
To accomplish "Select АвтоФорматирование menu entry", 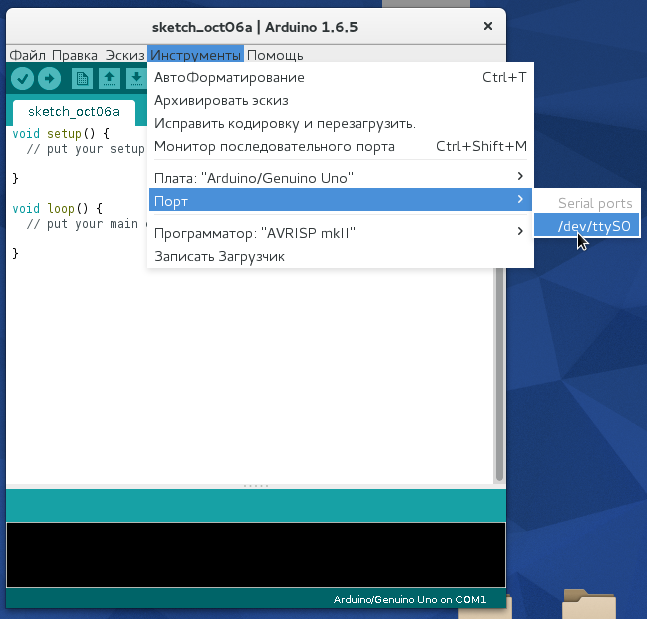I will click(340, 78).
